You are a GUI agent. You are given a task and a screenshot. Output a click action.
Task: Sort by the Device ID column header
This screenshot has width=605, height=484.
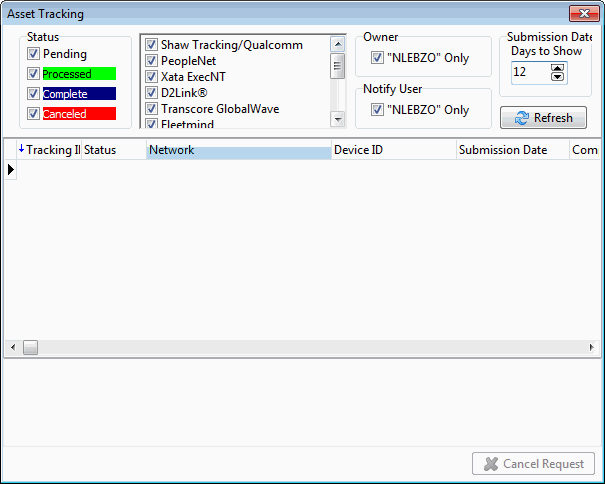[x=394, y=150]
